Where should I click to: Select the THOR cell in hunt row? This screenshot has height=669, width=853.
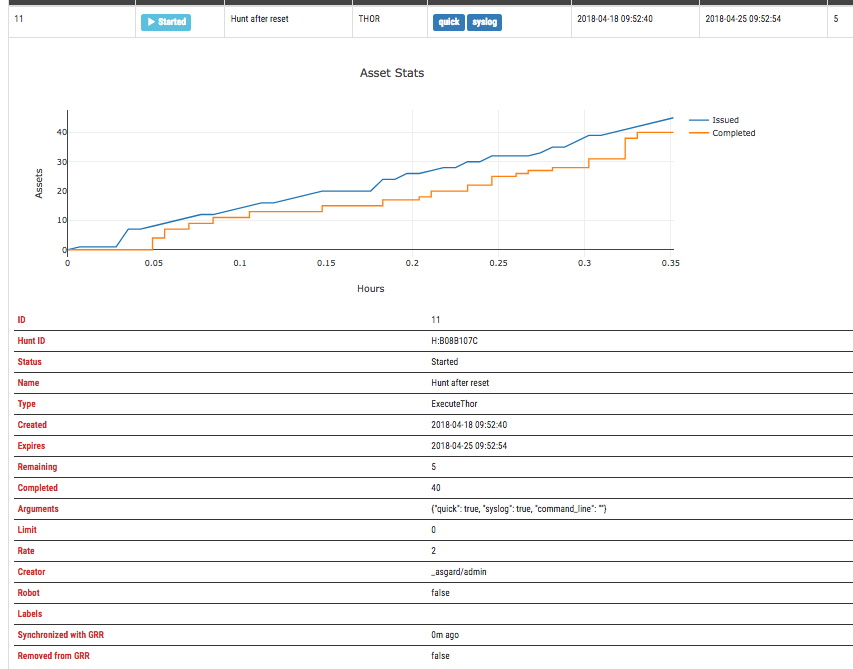tap(368, 21)
